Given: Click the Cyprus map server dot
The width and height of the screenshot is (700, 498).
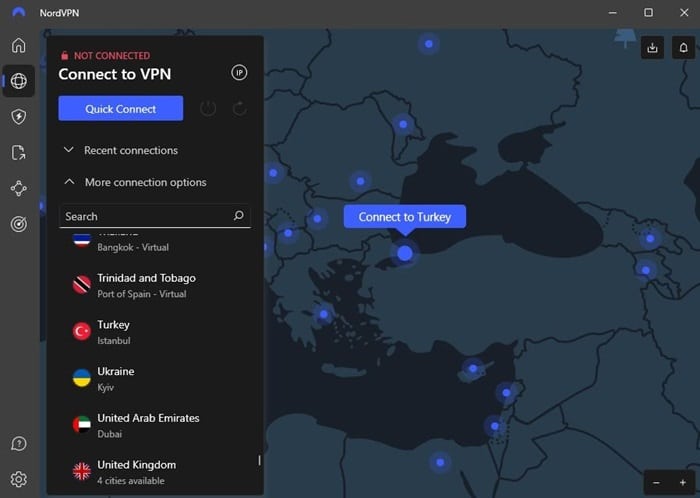Looking at the screenshot, I should point(473,369).
